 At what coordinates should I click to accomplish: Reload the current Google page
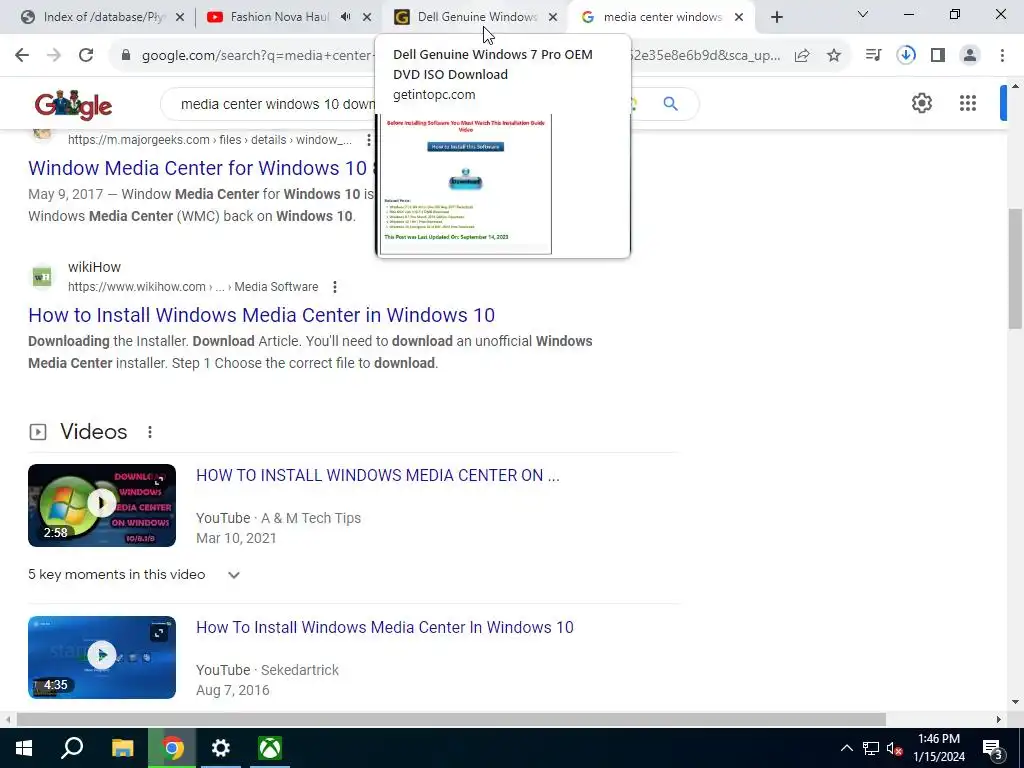(x=86, y=56)
